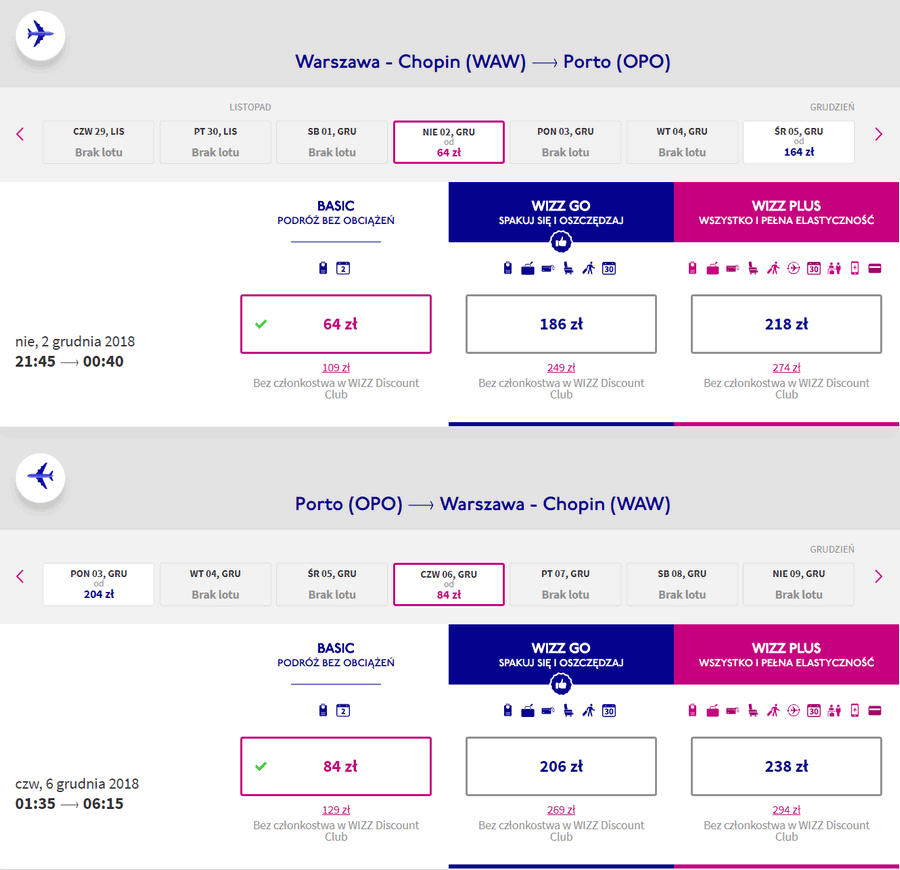Click outbound WIZZ Plus credit card refund icon
The width and height of the screenshot is (900, 870).
875,268
